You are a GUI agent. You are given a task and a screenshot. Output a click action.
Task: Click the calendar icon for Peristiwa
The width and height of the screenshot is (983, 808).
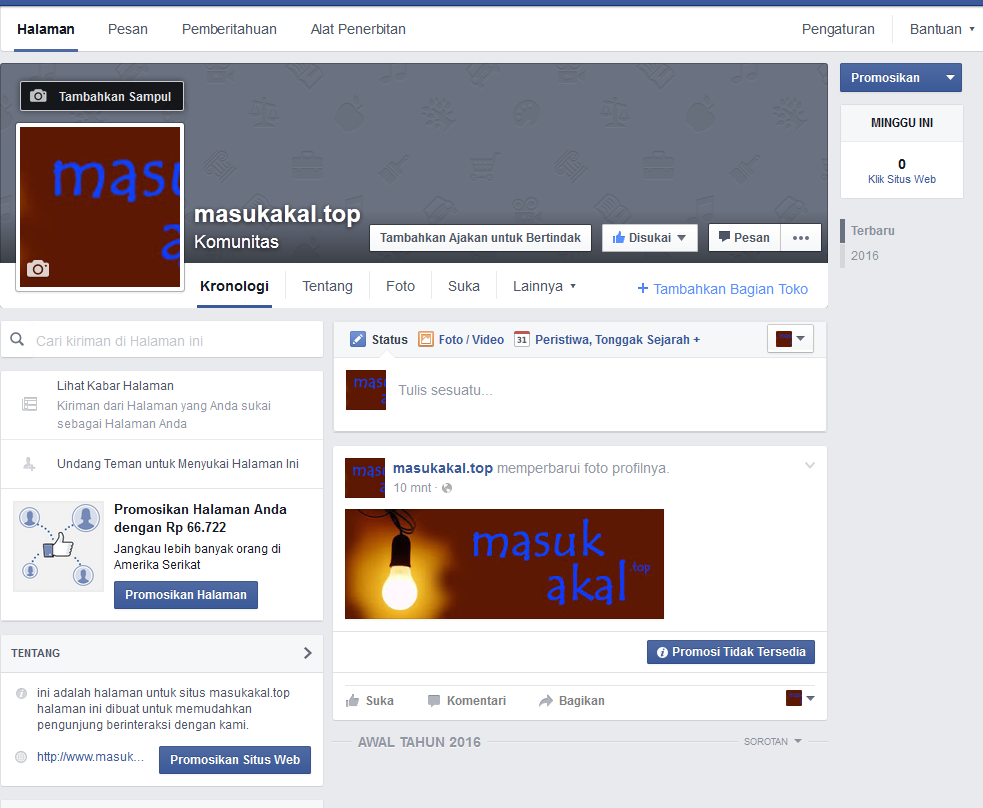[x=522, y=339]
